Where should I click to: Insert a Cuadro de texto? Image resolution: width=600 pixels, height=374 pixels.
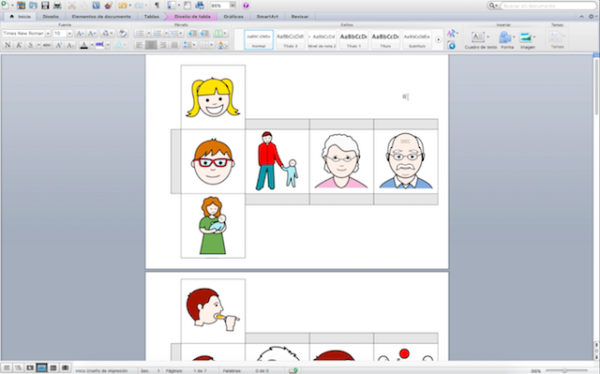[480, 41]
